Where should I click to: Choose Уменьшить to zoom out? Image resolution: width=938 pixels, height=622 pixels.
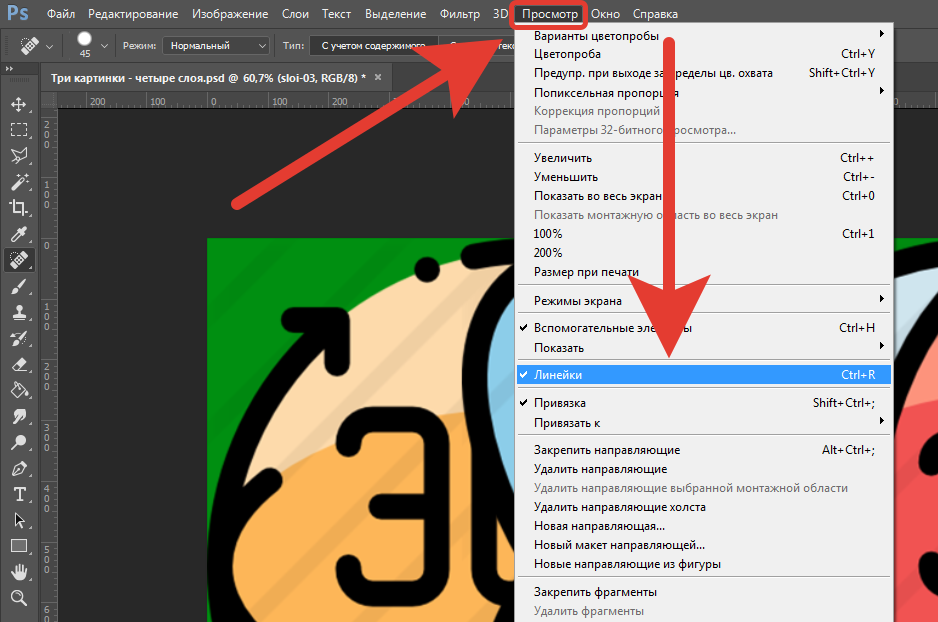point(704,177)
